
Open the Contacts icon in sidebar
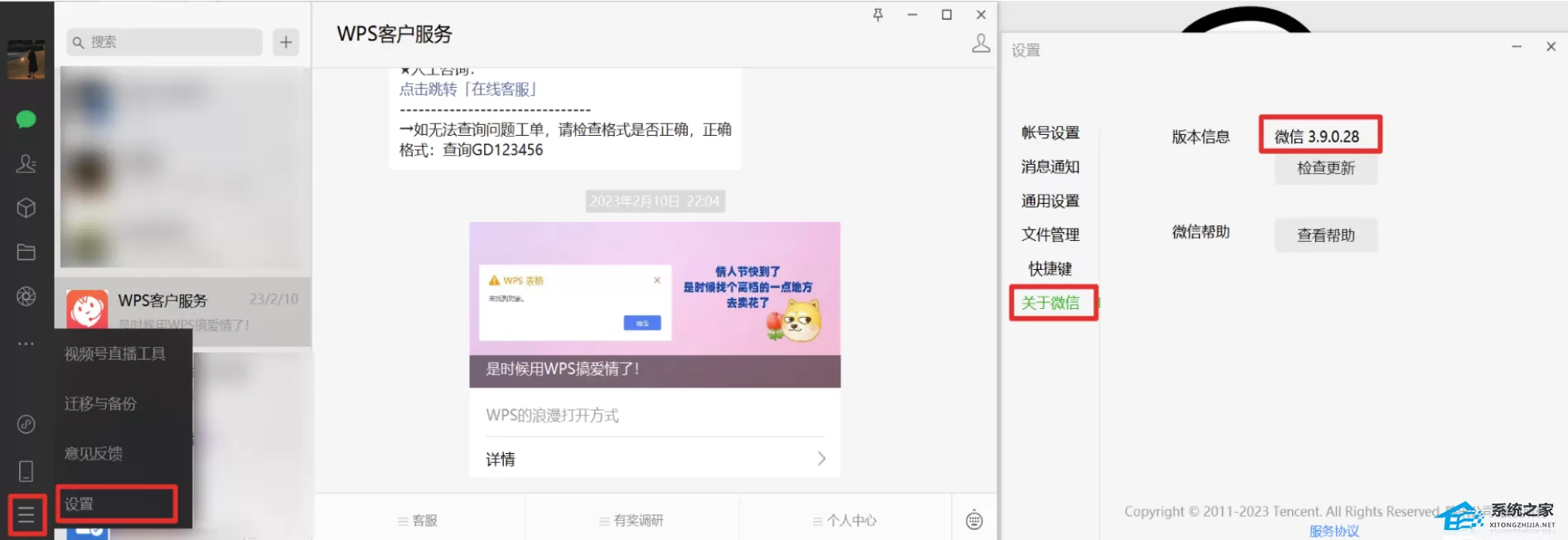pyautogui.click(x=26, y=164)
